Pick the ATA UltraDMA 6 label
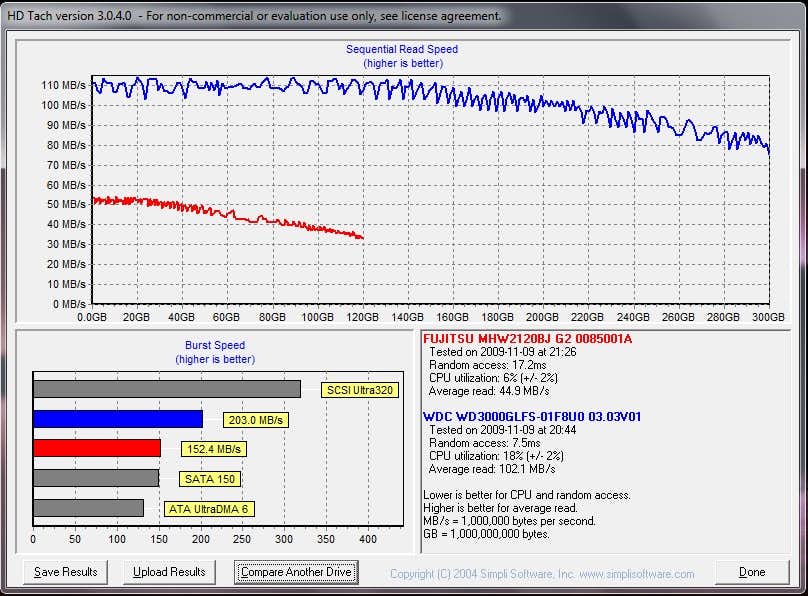 209,509
